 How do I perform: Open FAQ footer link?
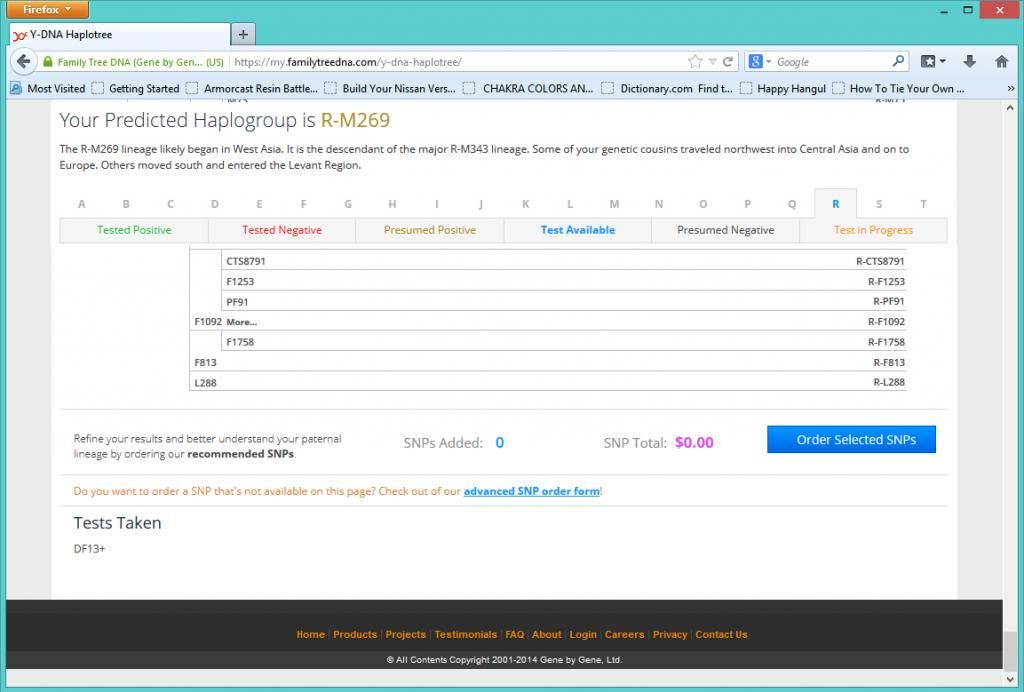(x=514, y=635)
